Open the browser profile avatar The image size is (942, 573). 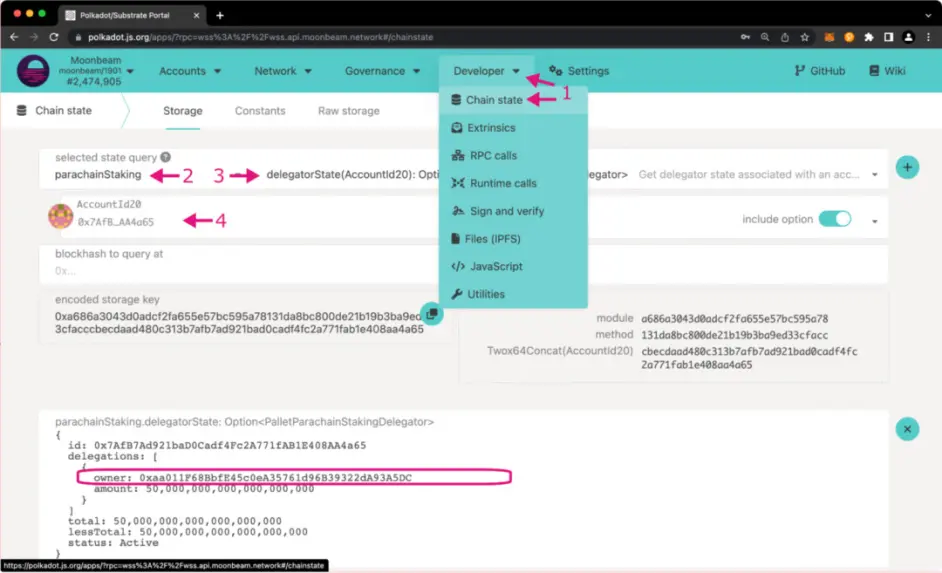click(x=908, y=37)
